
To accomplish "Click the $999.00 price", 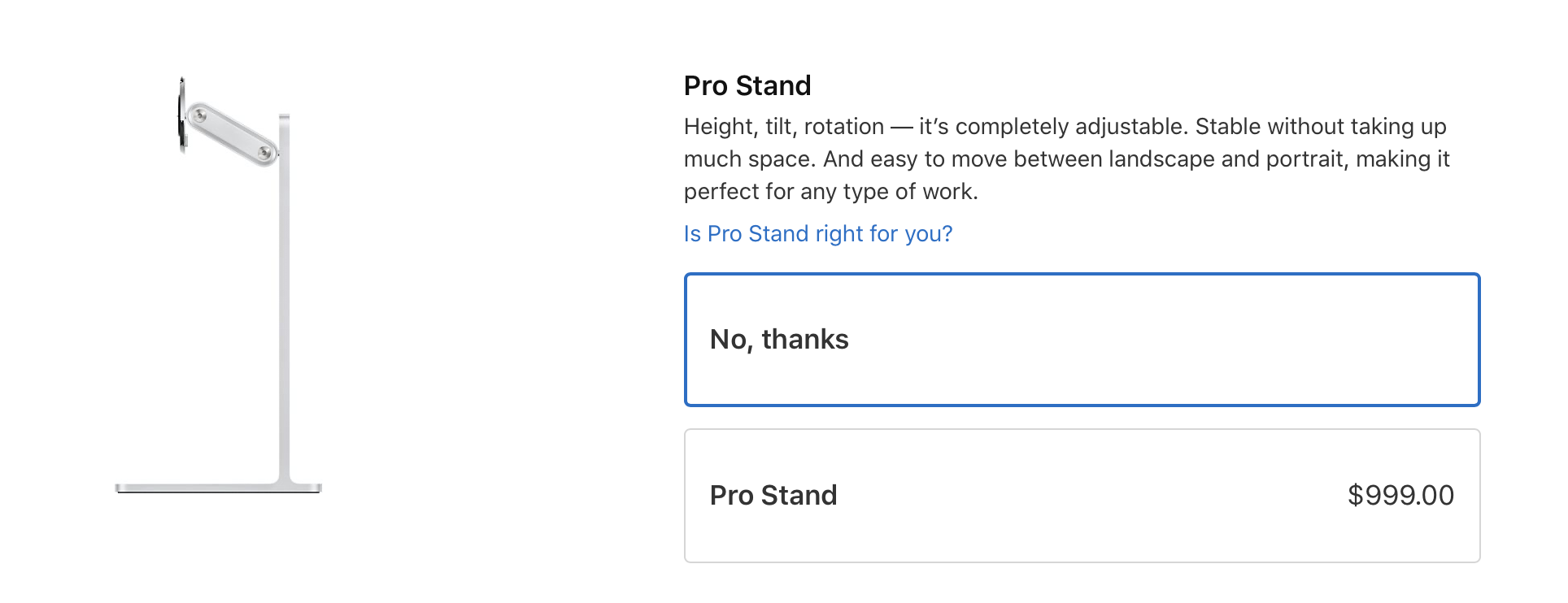I will [1400, 496].
